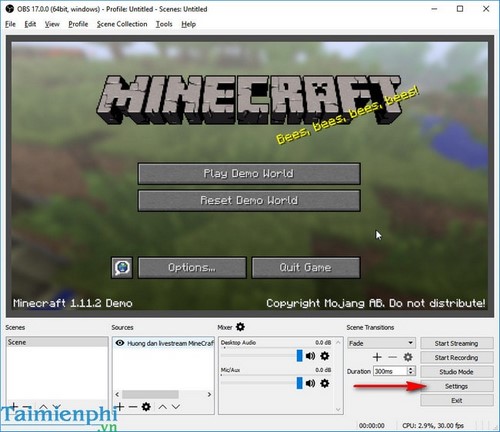Viewport: 500px width, 432px height.
Task: Click the Sources horizontal scrollbar thumb
Action: point(150,394)
